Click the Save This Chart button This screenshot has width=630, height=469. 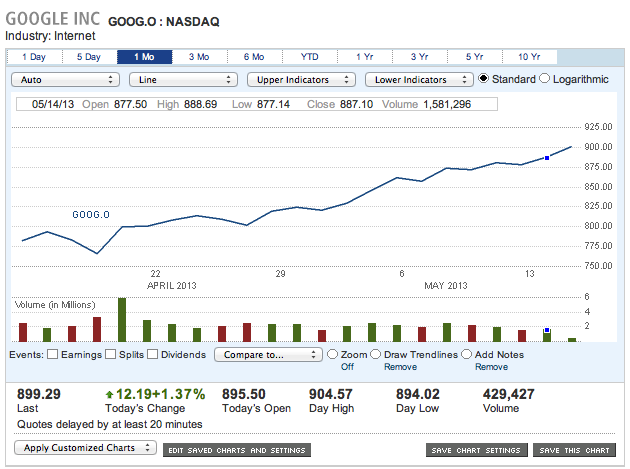click(x=573, y=450)
